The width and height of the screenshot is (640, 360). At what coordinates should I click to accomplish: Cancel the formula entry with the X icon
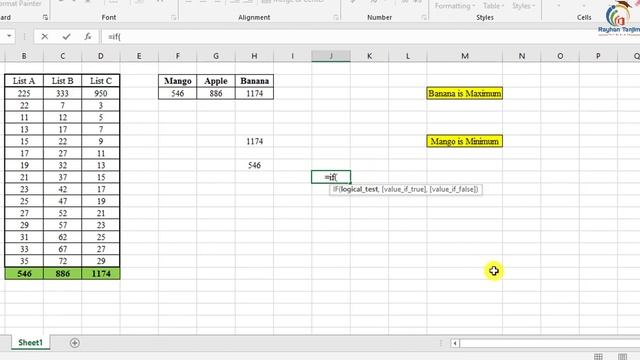44,37
